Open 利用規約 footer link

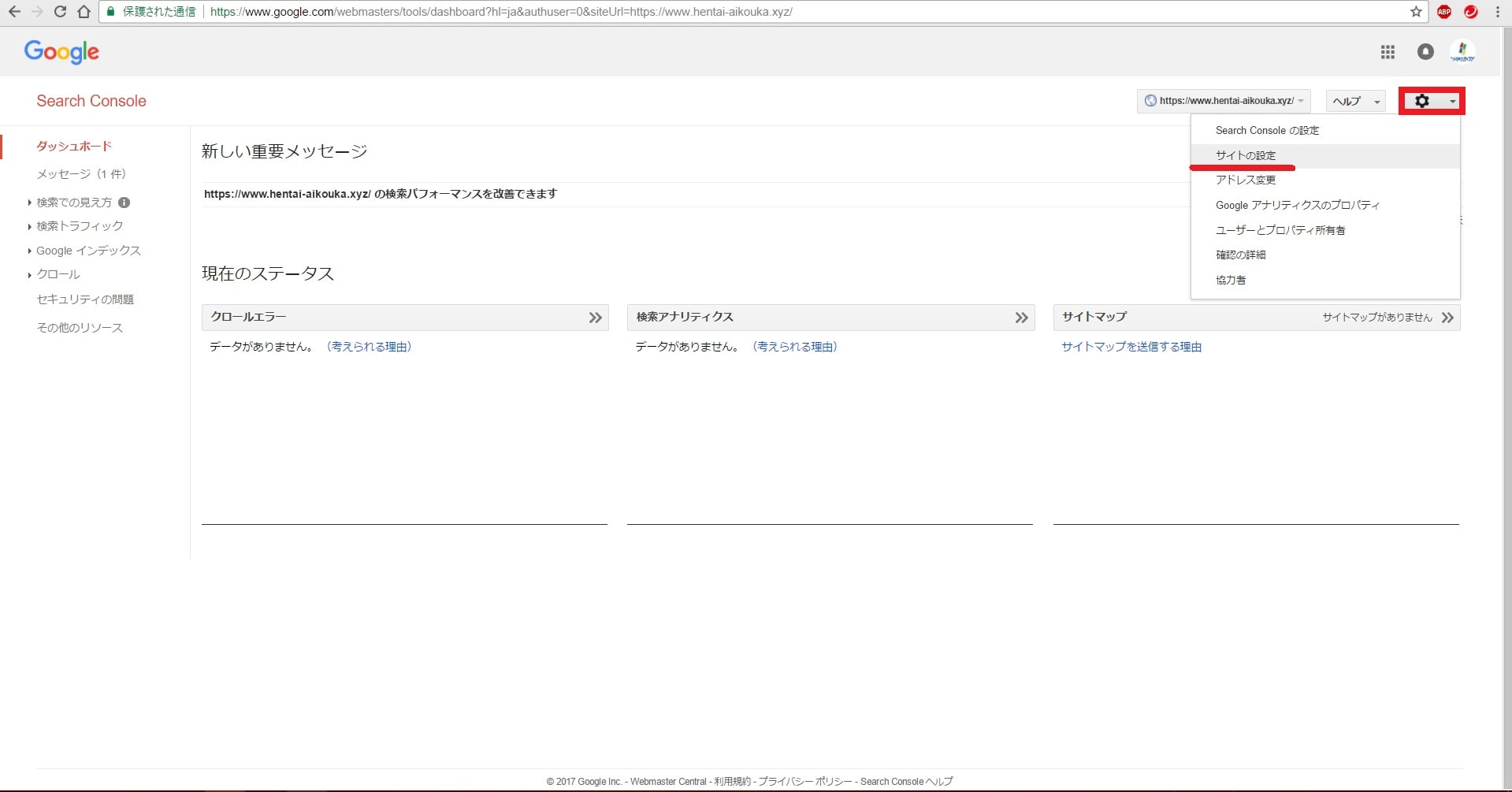[733, 782]
